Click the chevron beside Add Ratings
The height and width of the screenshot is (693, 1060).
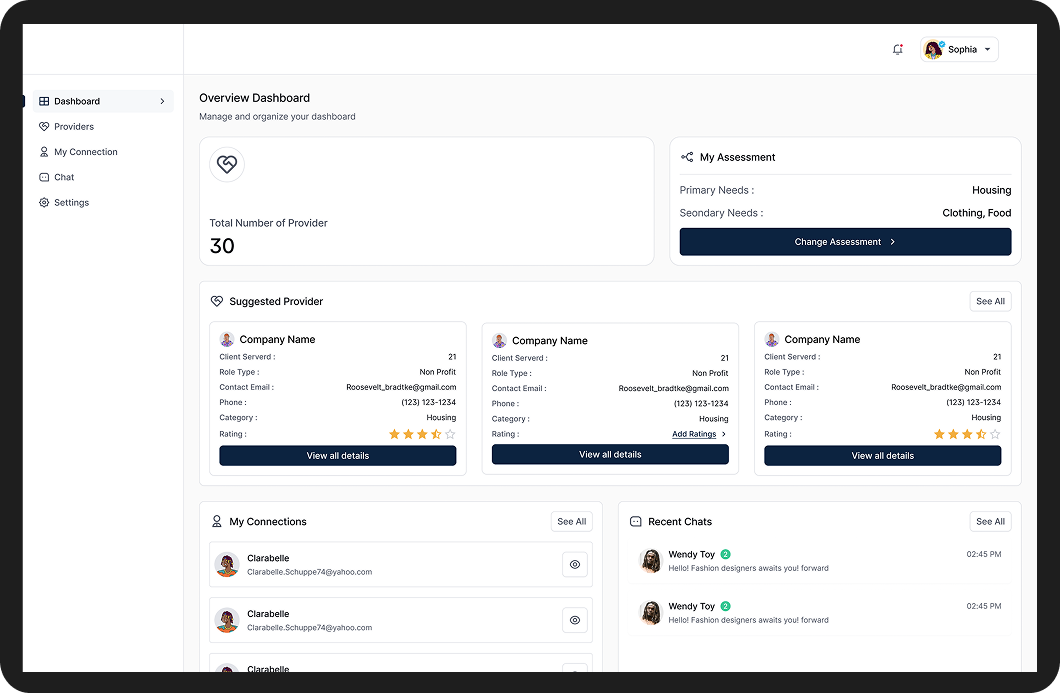724,434
